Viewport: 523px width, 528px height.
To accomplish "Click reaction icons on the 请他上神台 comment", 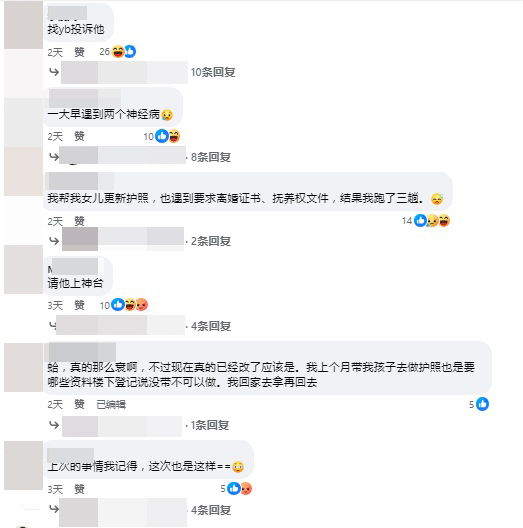I will [x=124, y=305].
